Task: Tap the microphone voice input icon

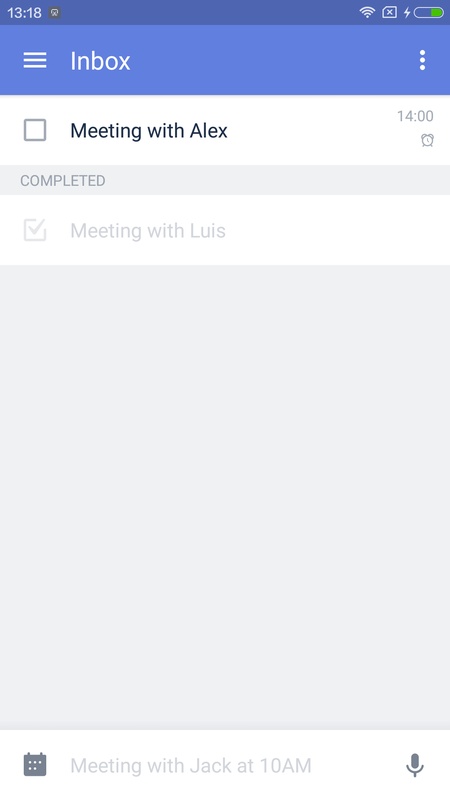Action: (x=414, y=765)
